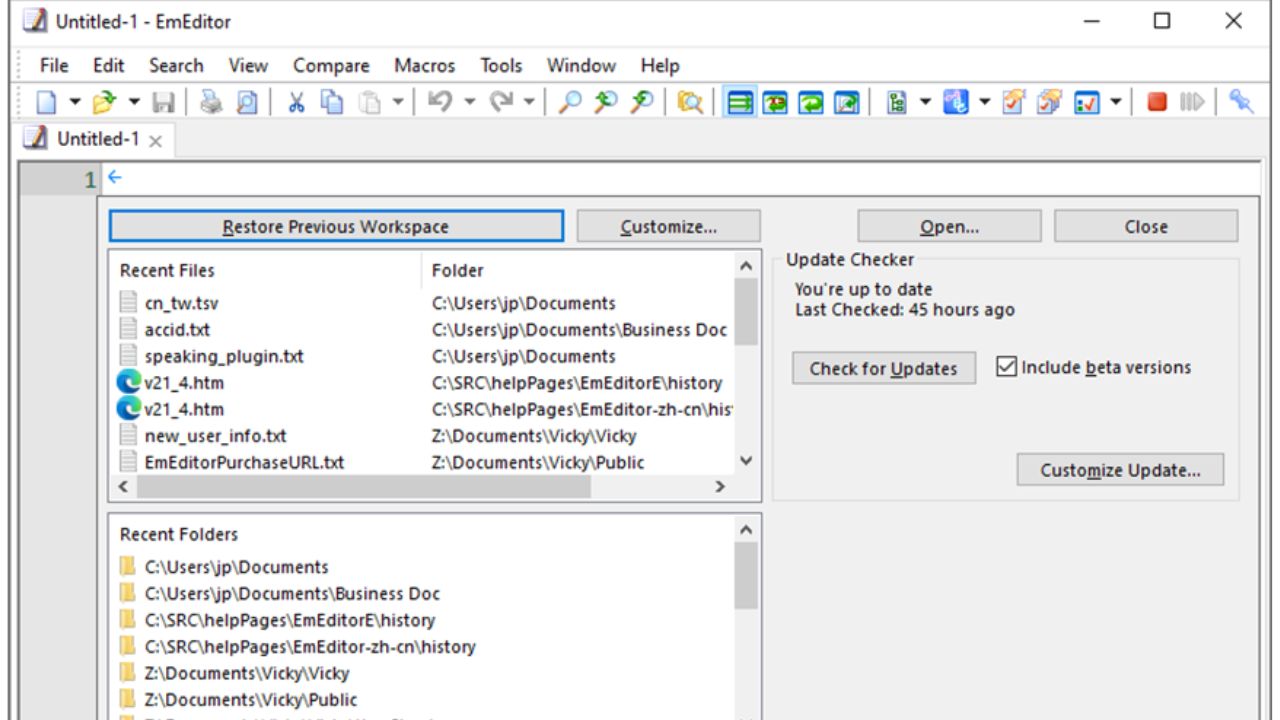
Task: Click the New file toolbar icon
Action: pyautogui.click(x=46, y=102)
